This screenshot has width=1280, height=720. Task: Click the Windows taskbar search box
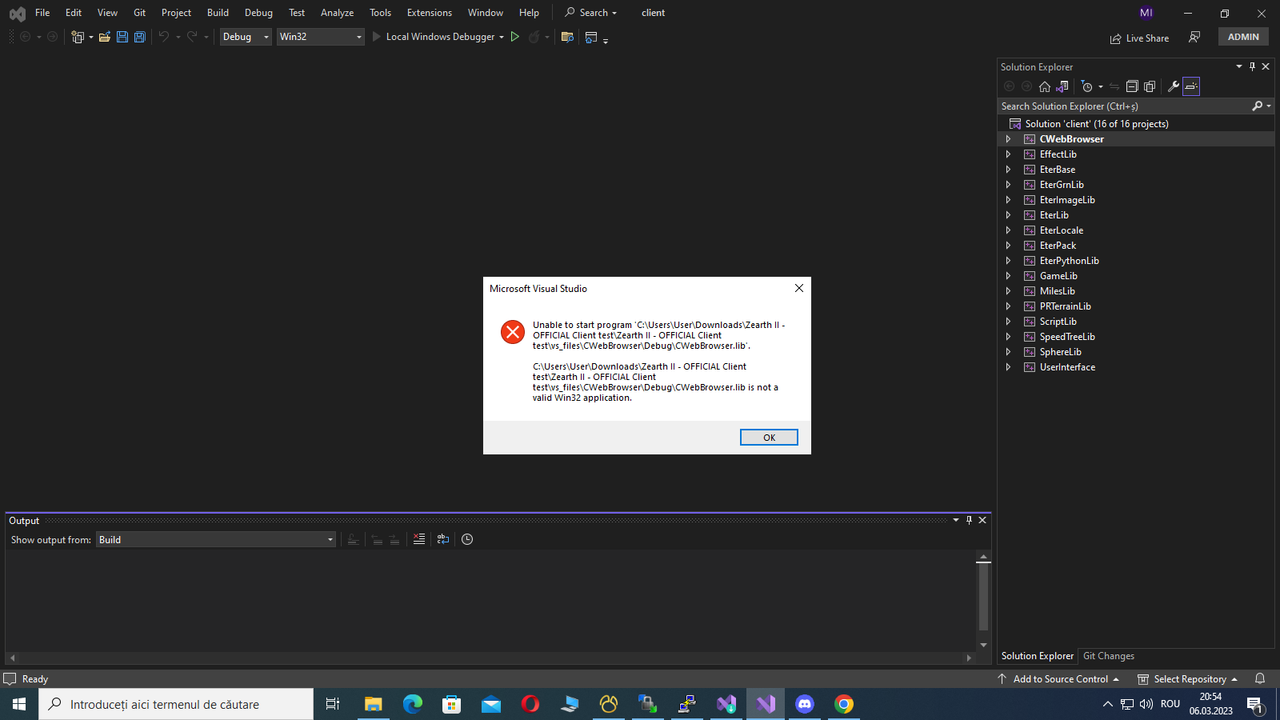click(x=178, y=704)
